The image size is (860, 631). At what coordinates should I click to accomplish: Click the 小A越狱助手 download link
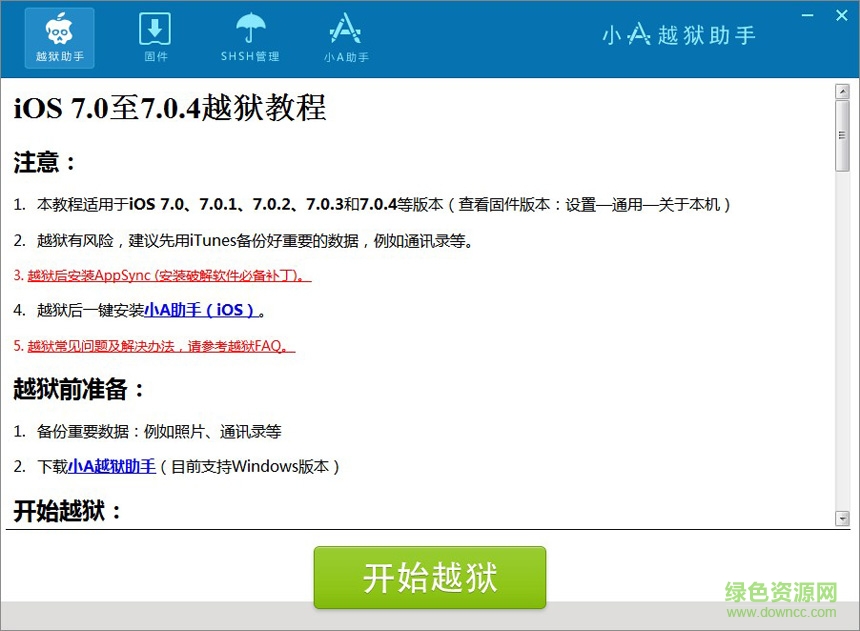pos(110,466)
